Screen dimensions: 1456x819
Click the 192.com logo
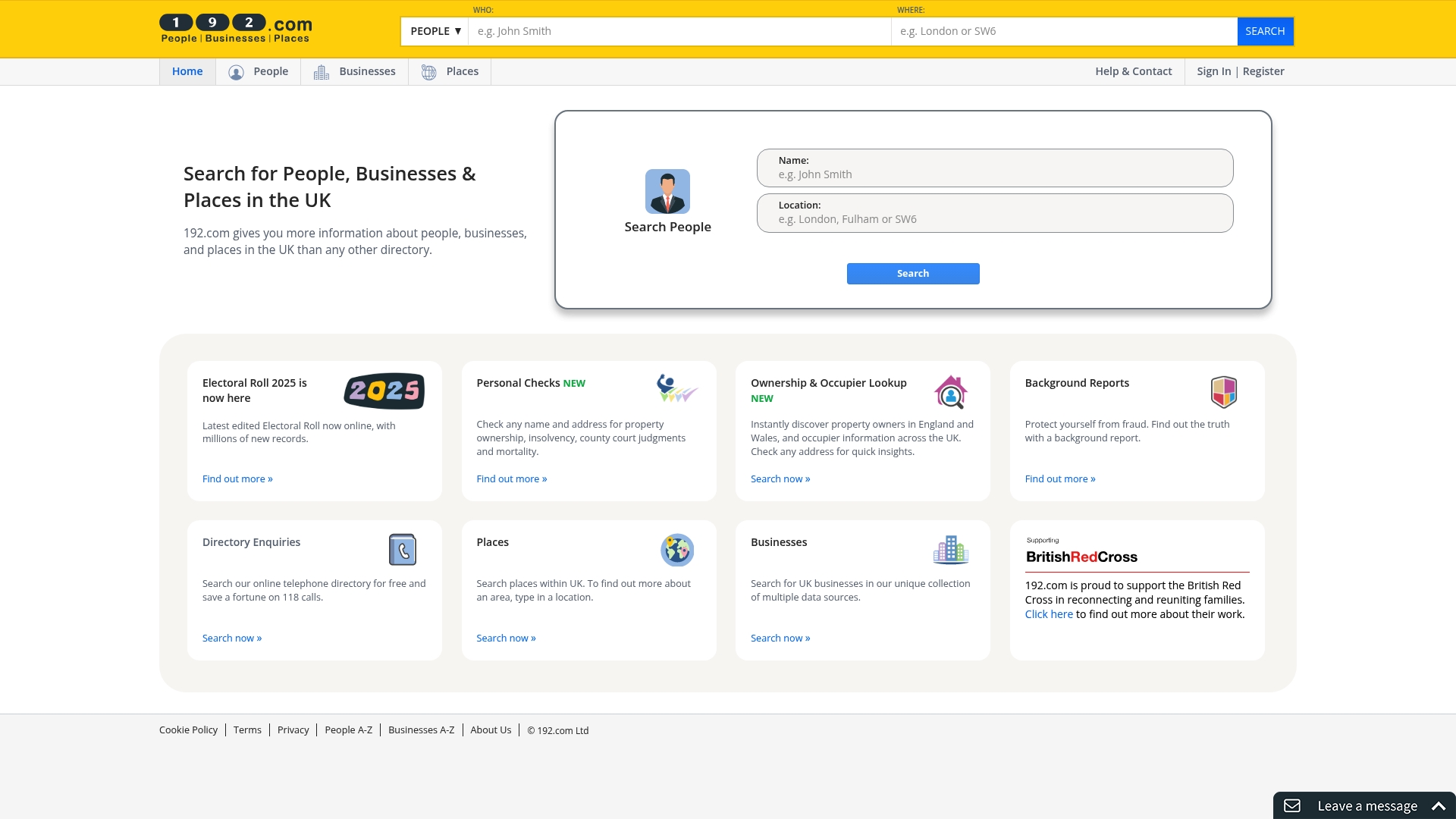coord(236,29)
